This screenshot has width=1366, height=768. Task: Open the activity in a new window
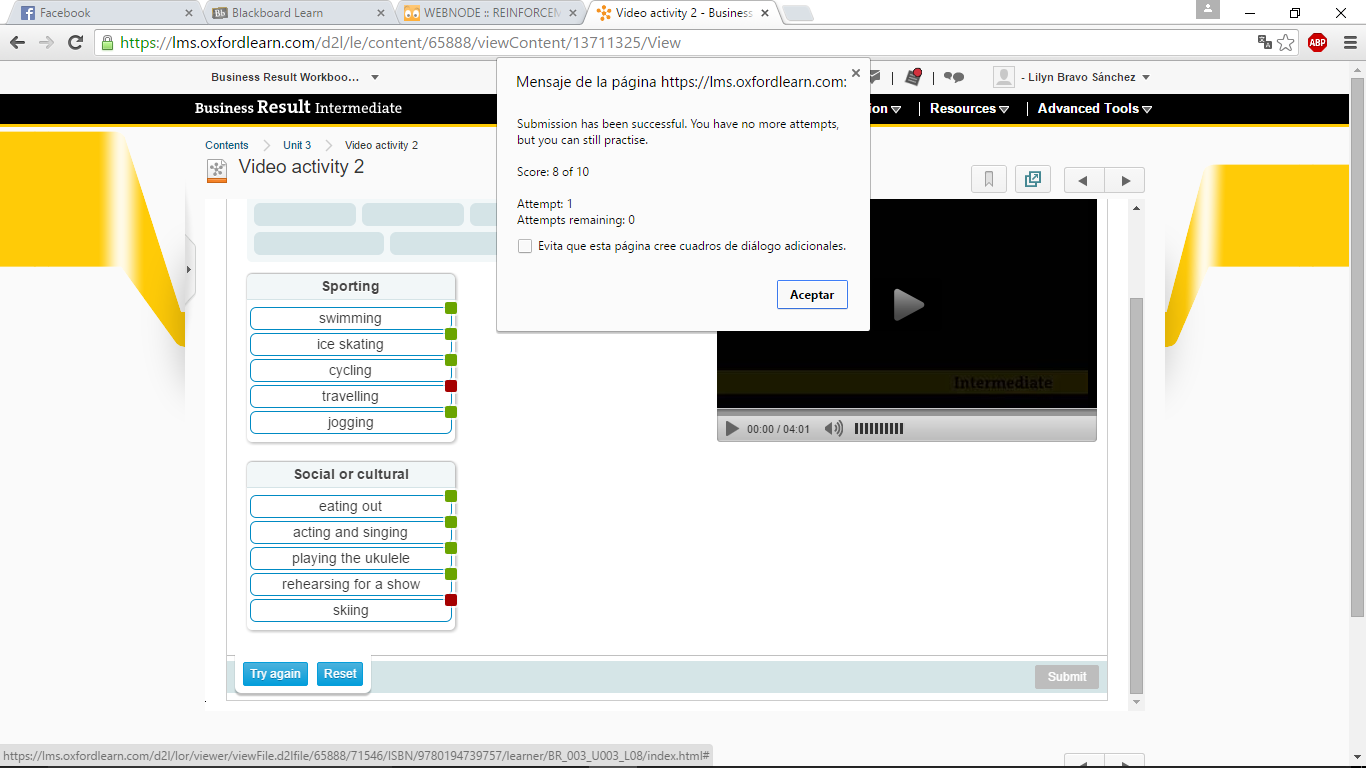pos(1032,180)
